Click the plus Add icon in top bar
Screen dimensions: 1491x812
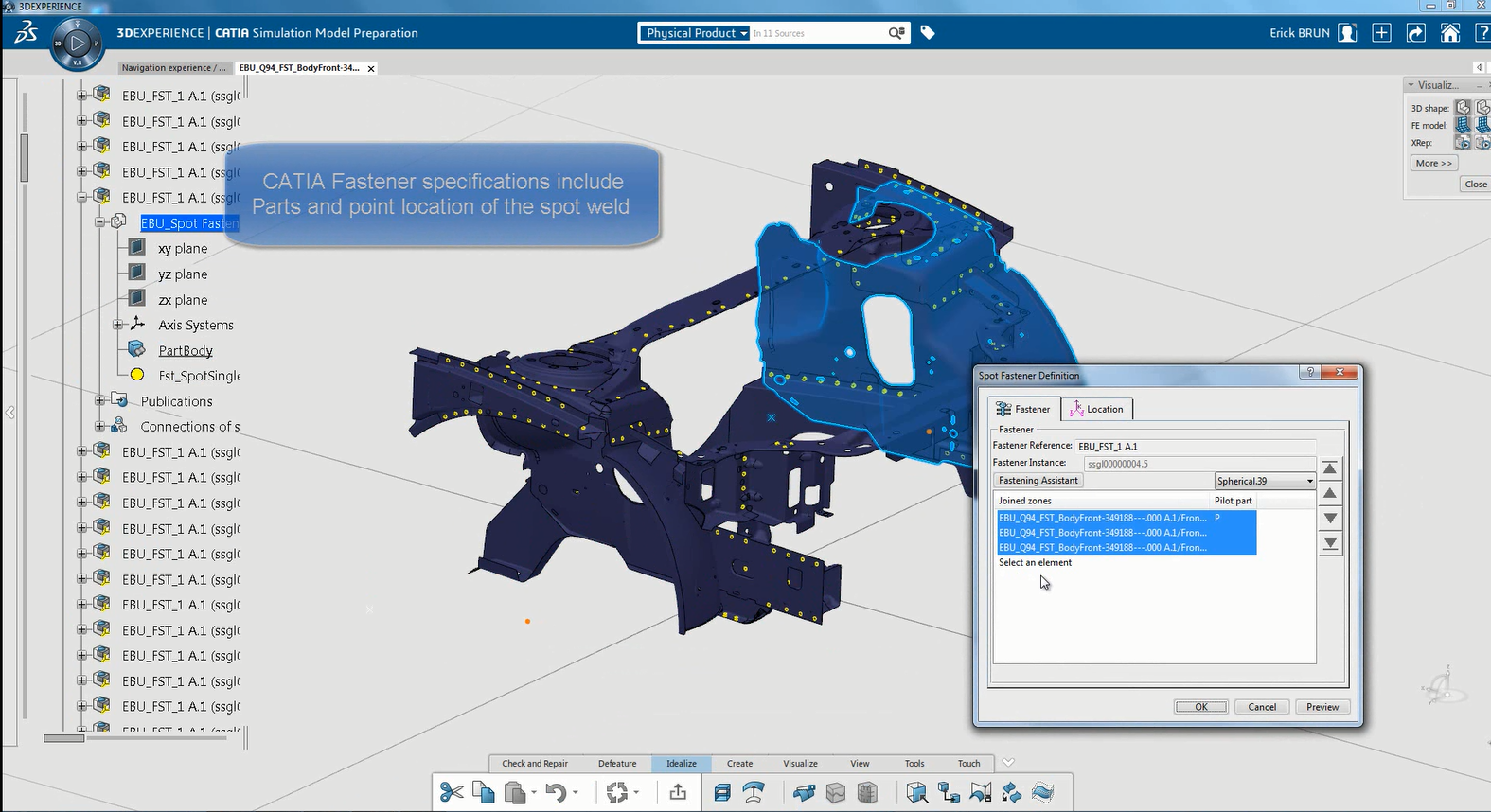point(1381,33)
